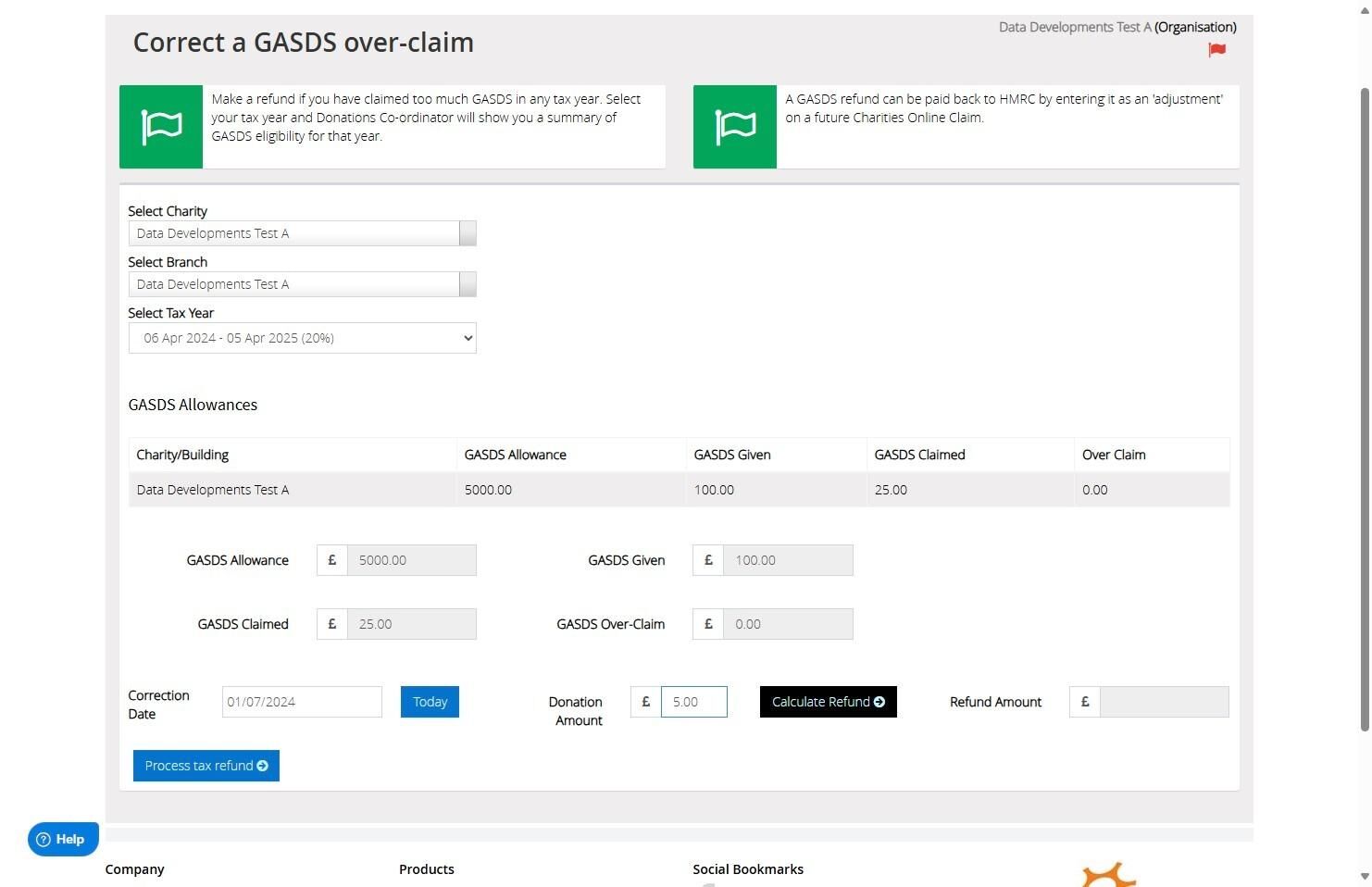The image size is (1372, 887).
Task: Click into the Correction Date field
Action: [x=302, y=702]
